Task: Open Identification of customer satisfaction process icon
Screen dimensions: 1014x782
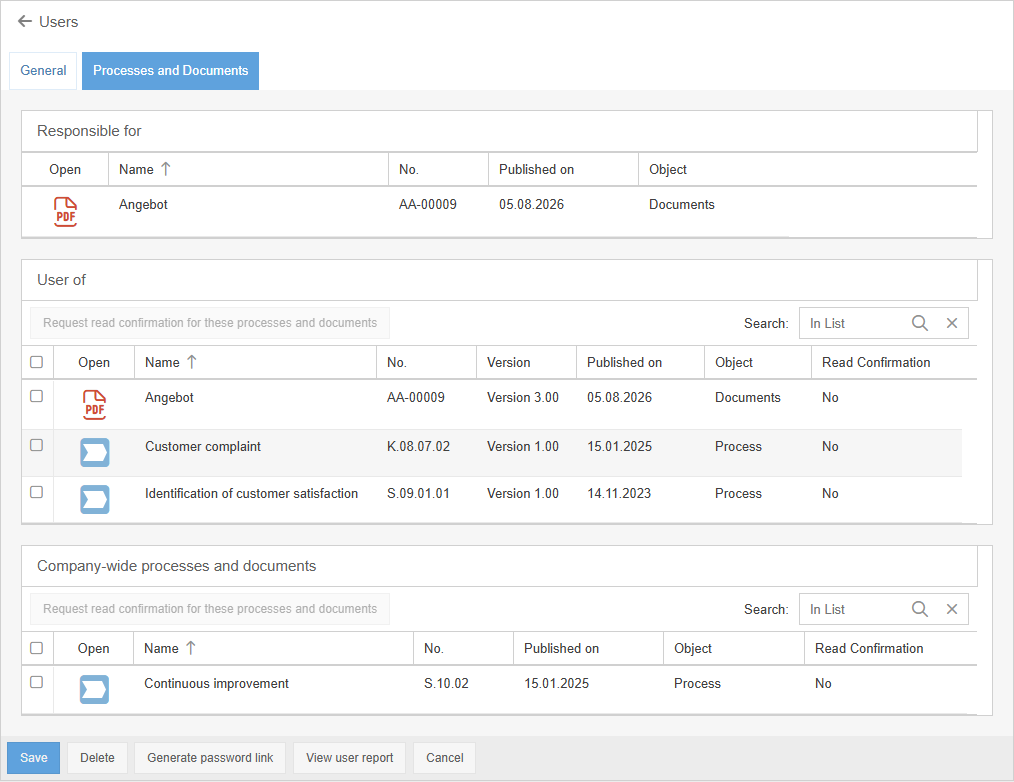Action: click(94, 499)
